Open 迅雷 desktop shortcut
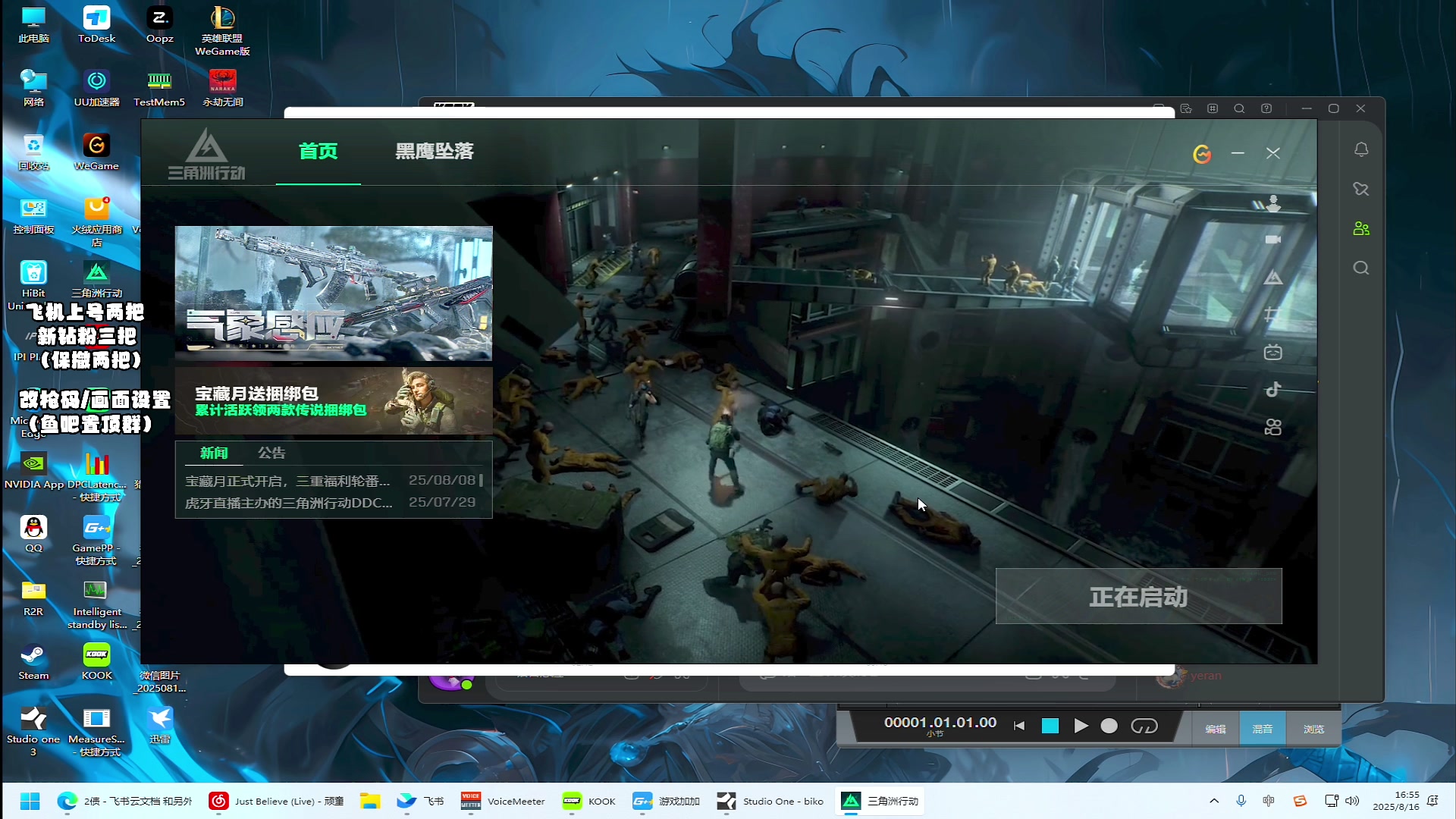The width and height of the screenshot is (1456, 819). (159, 725)
